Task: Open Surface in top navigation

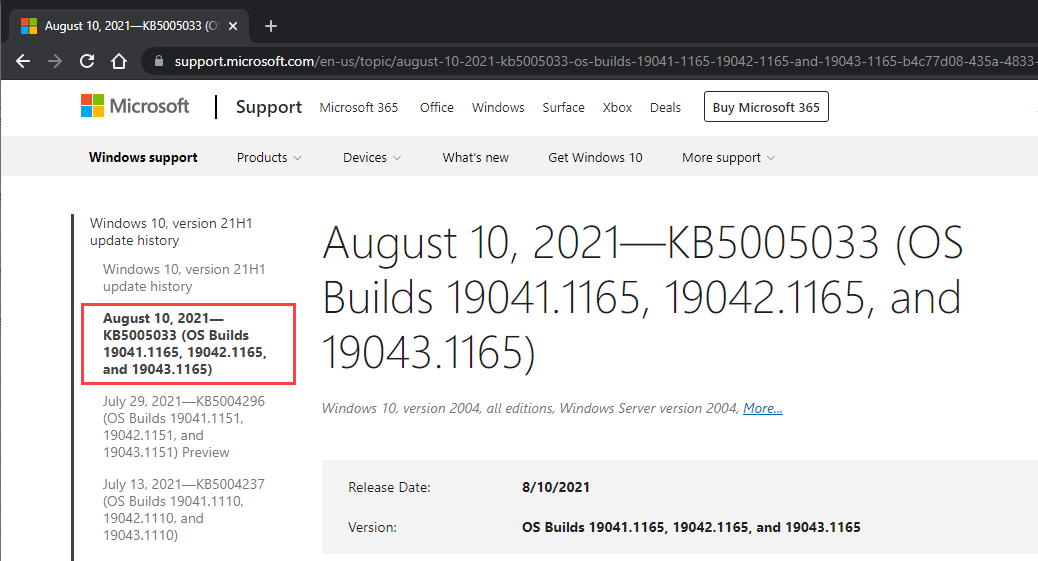Action: [x=563, y=107]
